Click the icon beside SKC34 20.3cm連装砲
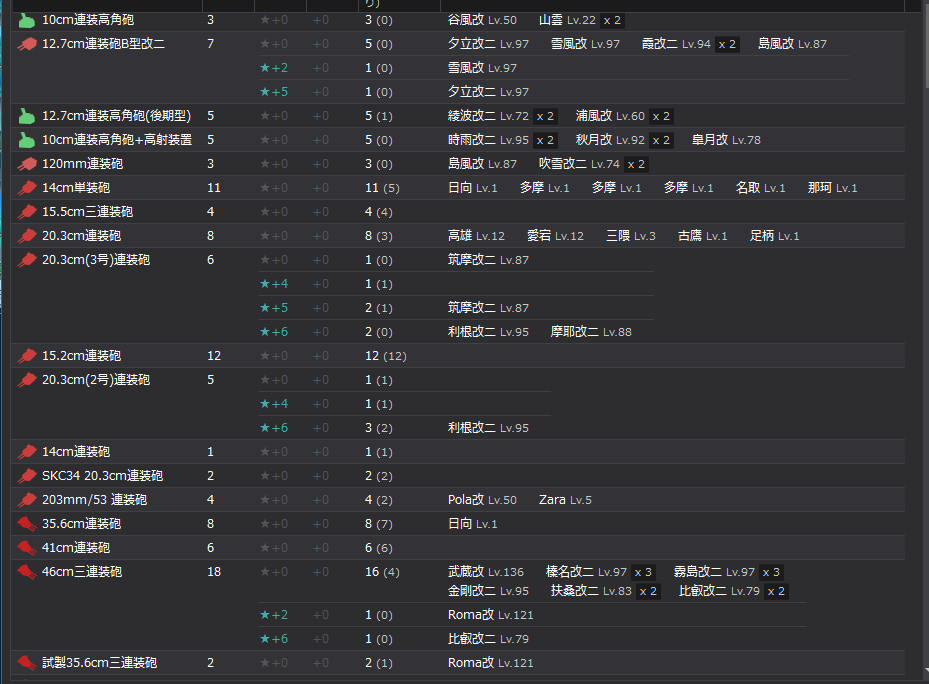Screen dimensions: 929x684 (x=27, y=476)
